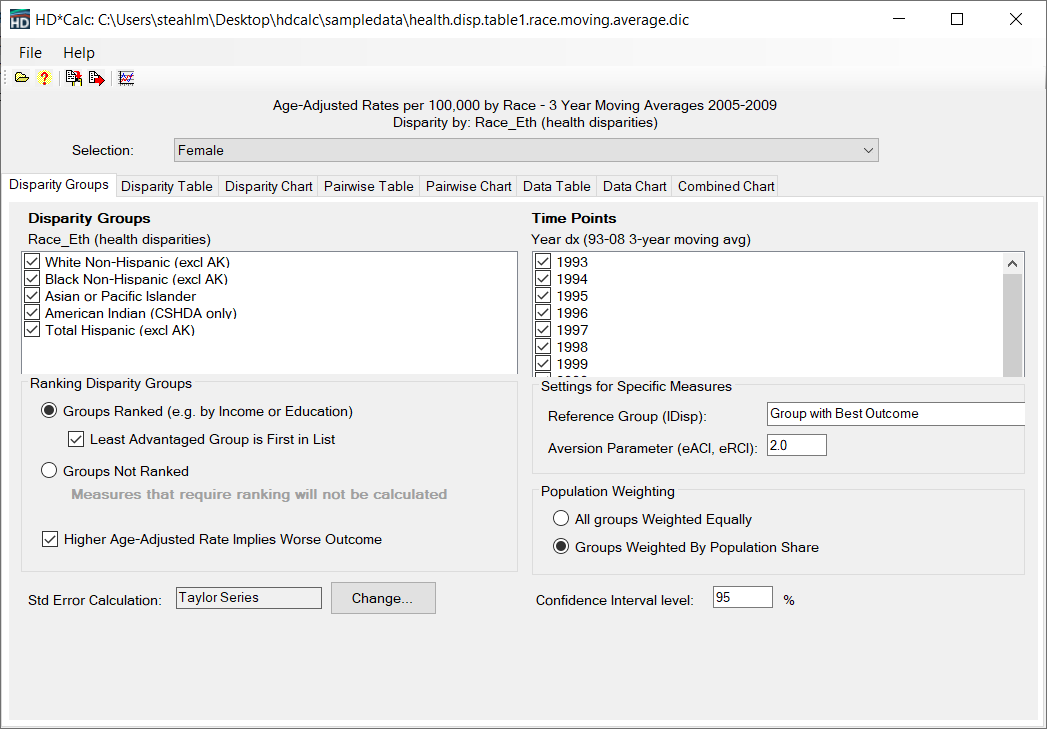
Task: Uncheck the 1993 time point
Action: click(542, 261)
